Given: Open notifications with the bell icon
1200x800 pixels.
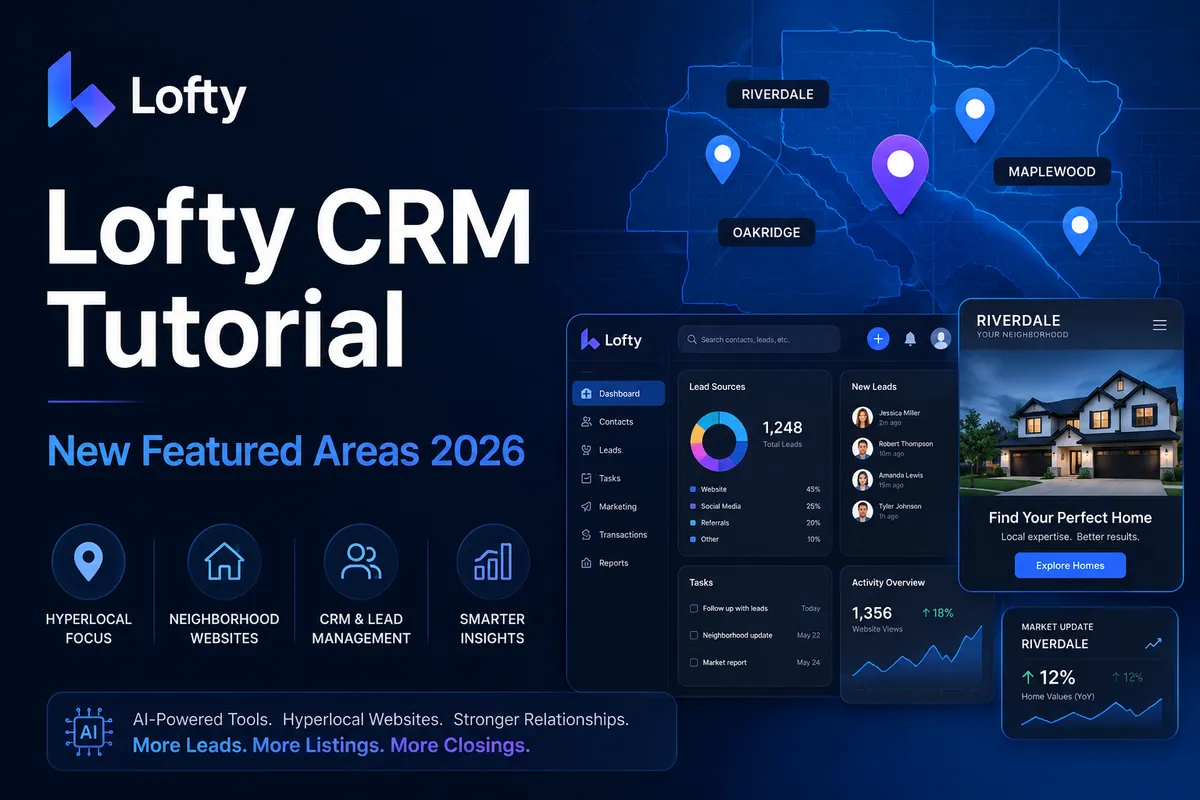Looking at the screenshot, I should click(x=910, y=339).
